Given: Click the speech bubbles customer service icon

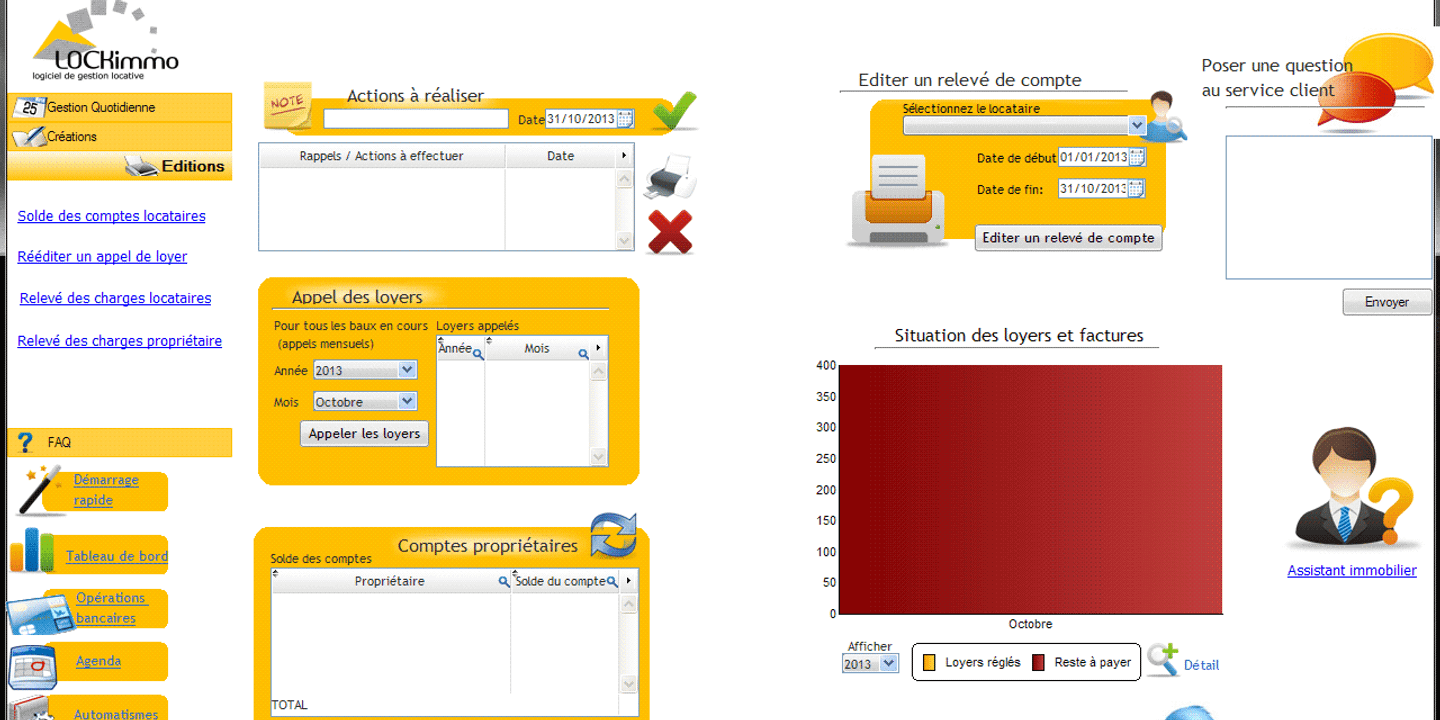Looking at the screenshot, I should [1375, 82].
